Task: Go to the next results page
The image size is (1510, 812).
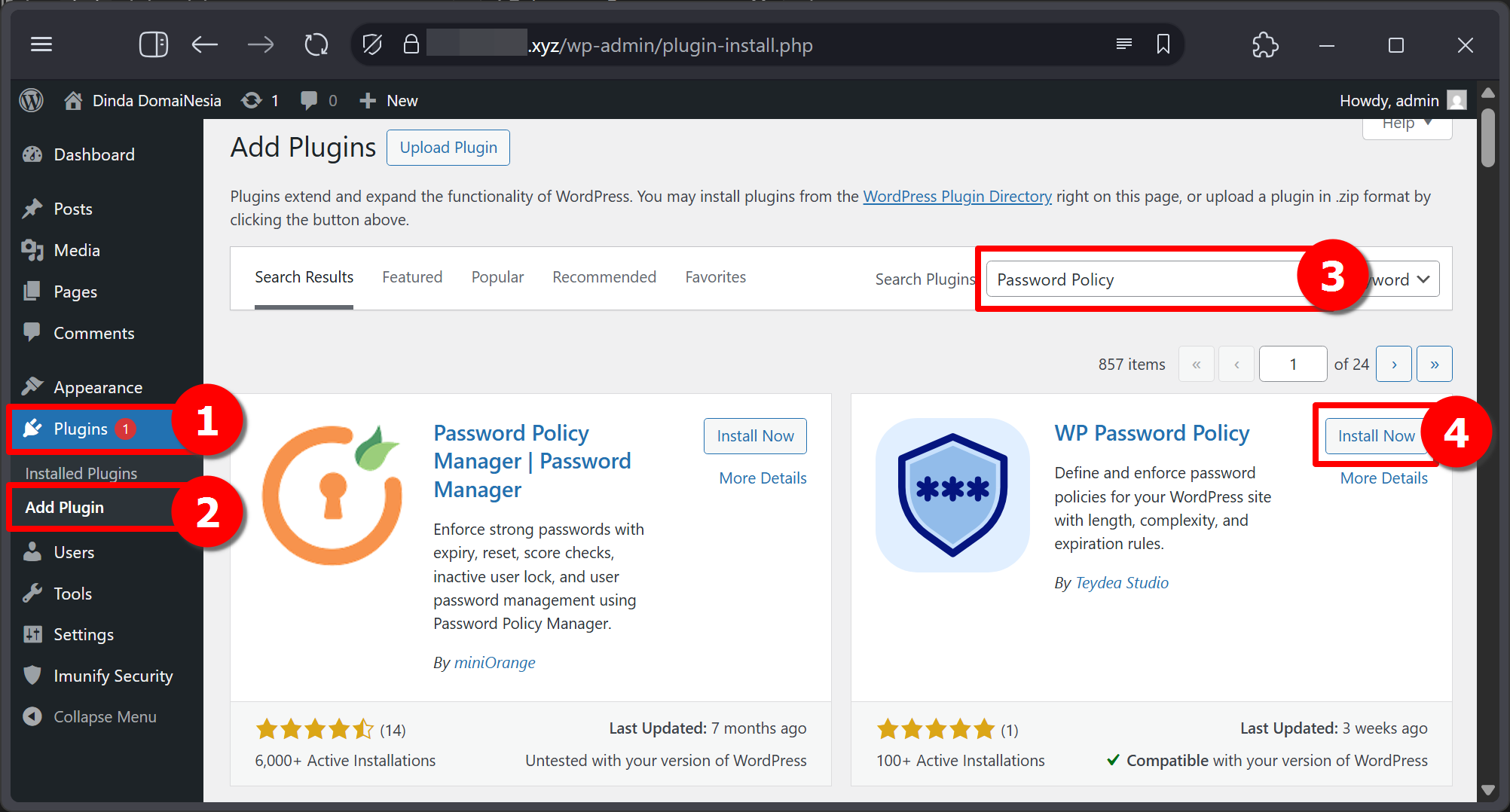Action: pyautogui.click(x=1394, y=365)
